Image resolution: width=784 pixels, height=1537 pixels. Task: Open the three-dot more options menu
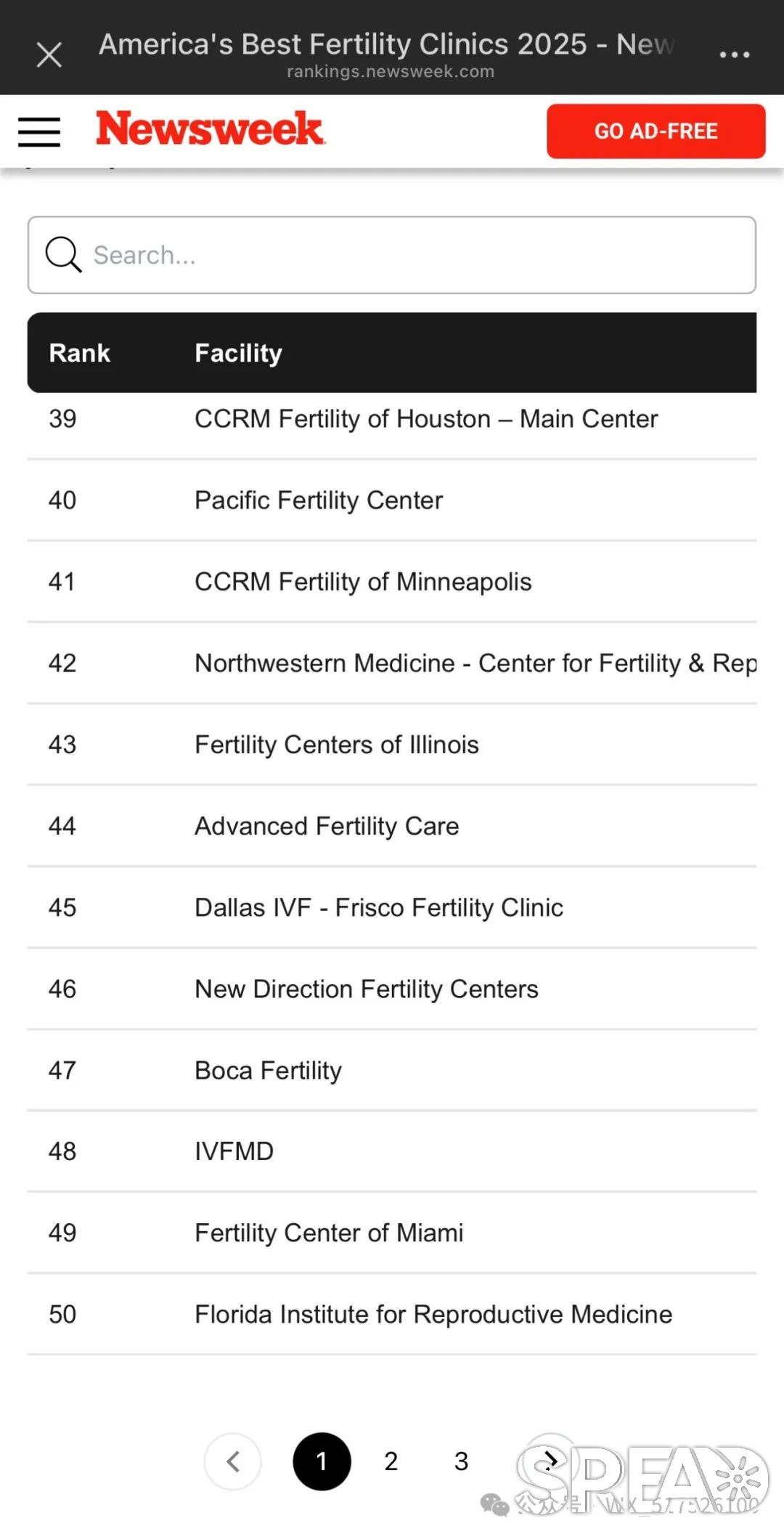(734, 54)
